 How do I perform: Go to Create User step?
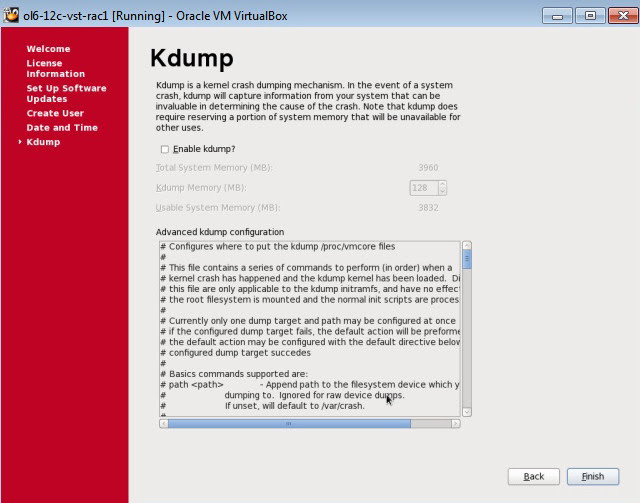55,113
